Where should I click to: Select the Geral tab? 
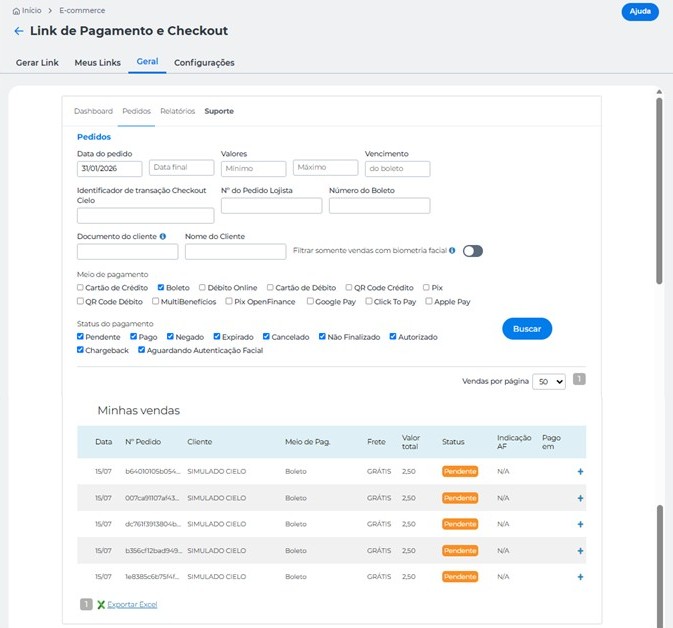click(x=147, y=61)
